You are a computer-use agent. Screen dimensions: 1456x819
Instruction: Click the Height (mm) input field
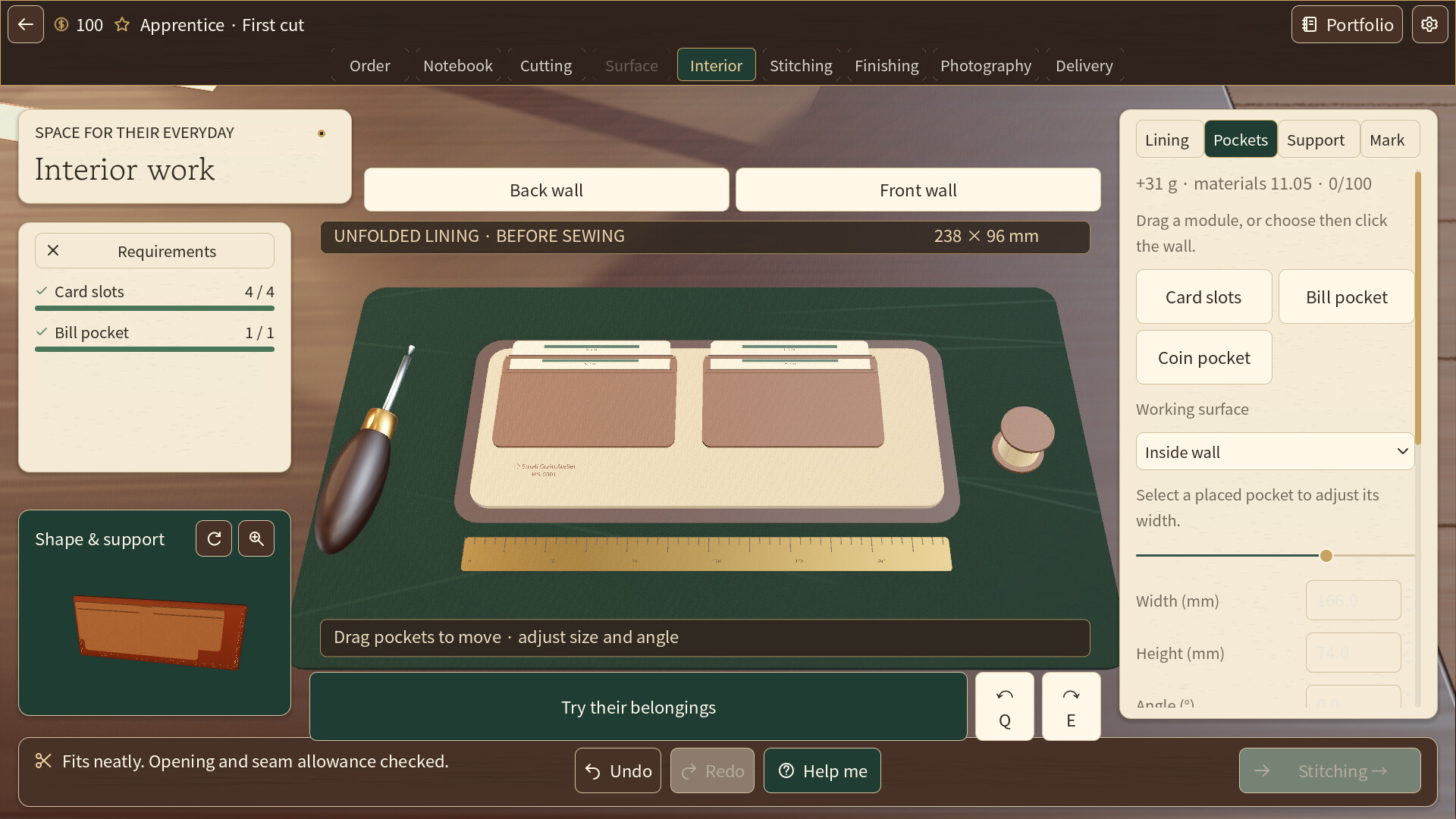(1353, 653)
